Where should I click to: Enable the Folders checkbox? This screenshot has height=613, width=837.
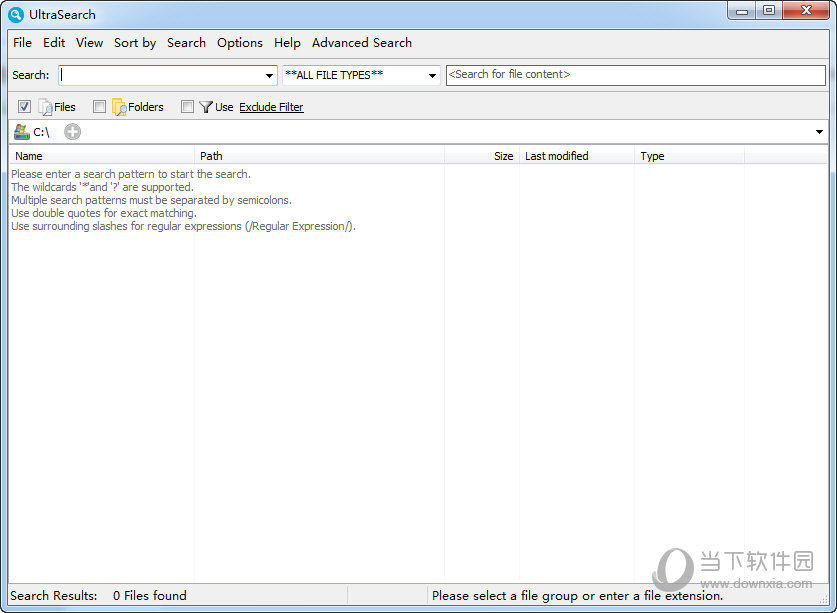(x=99, y=106)
